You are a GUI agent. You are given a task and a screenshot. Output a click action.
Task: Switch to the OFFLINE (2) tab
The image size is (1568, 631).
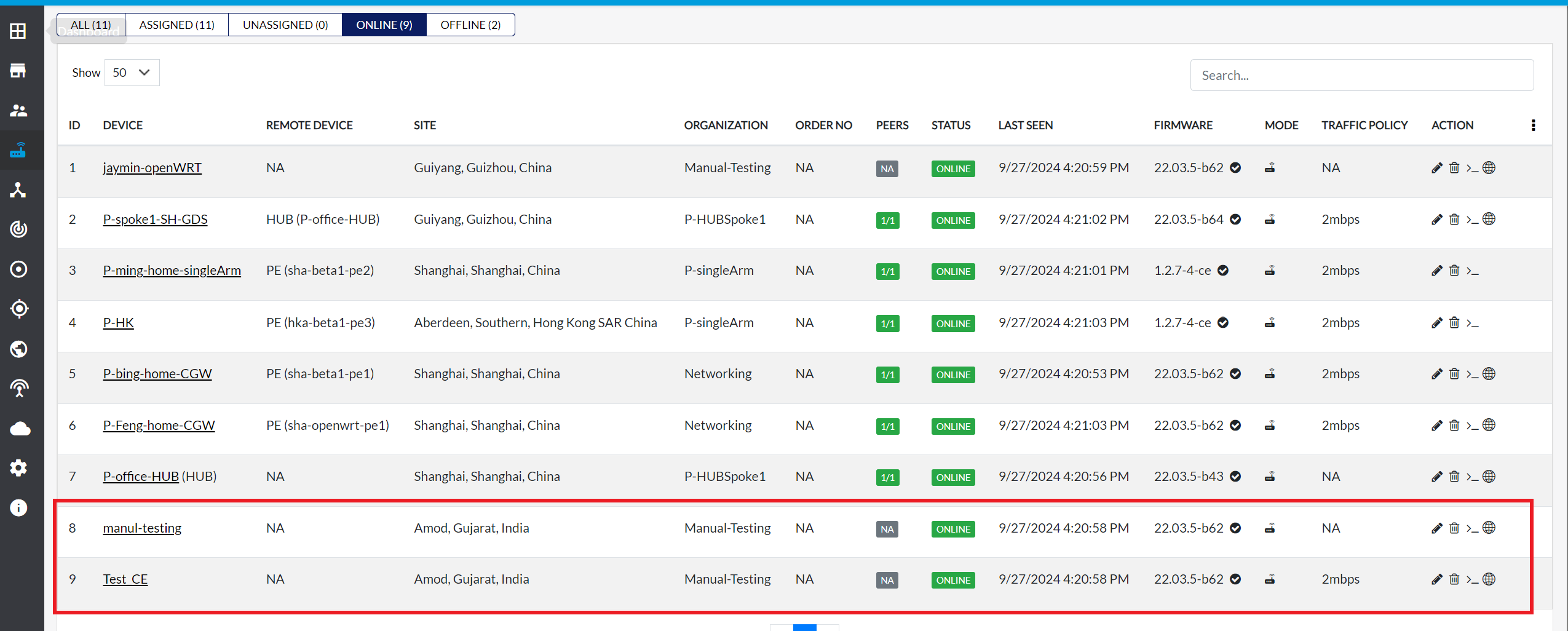point(470,25)
